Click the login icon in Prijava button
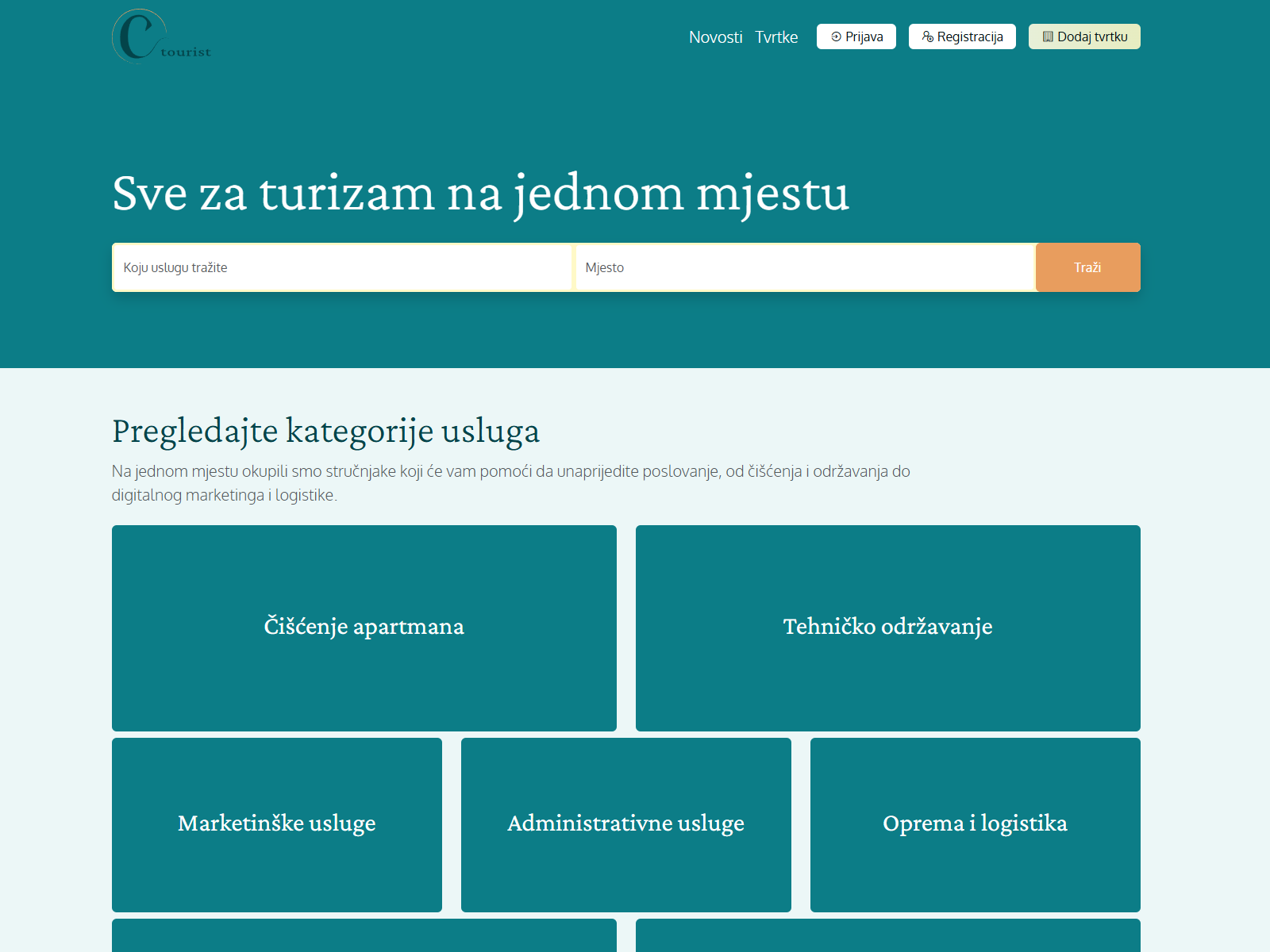This screenshot has height=952, width=1270. [x=836, y=36]
